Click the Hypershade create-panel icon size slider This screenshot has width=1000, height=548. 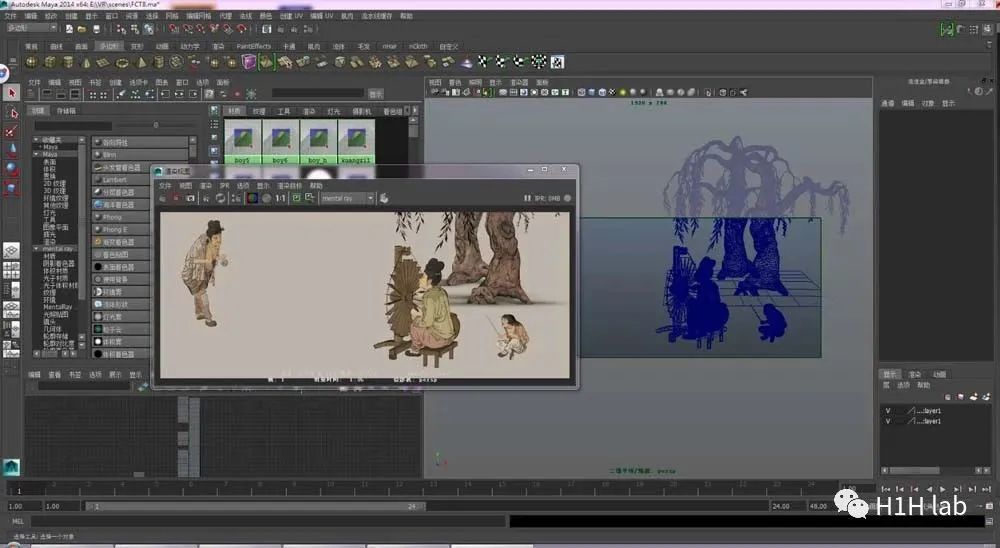pos(155,125)
